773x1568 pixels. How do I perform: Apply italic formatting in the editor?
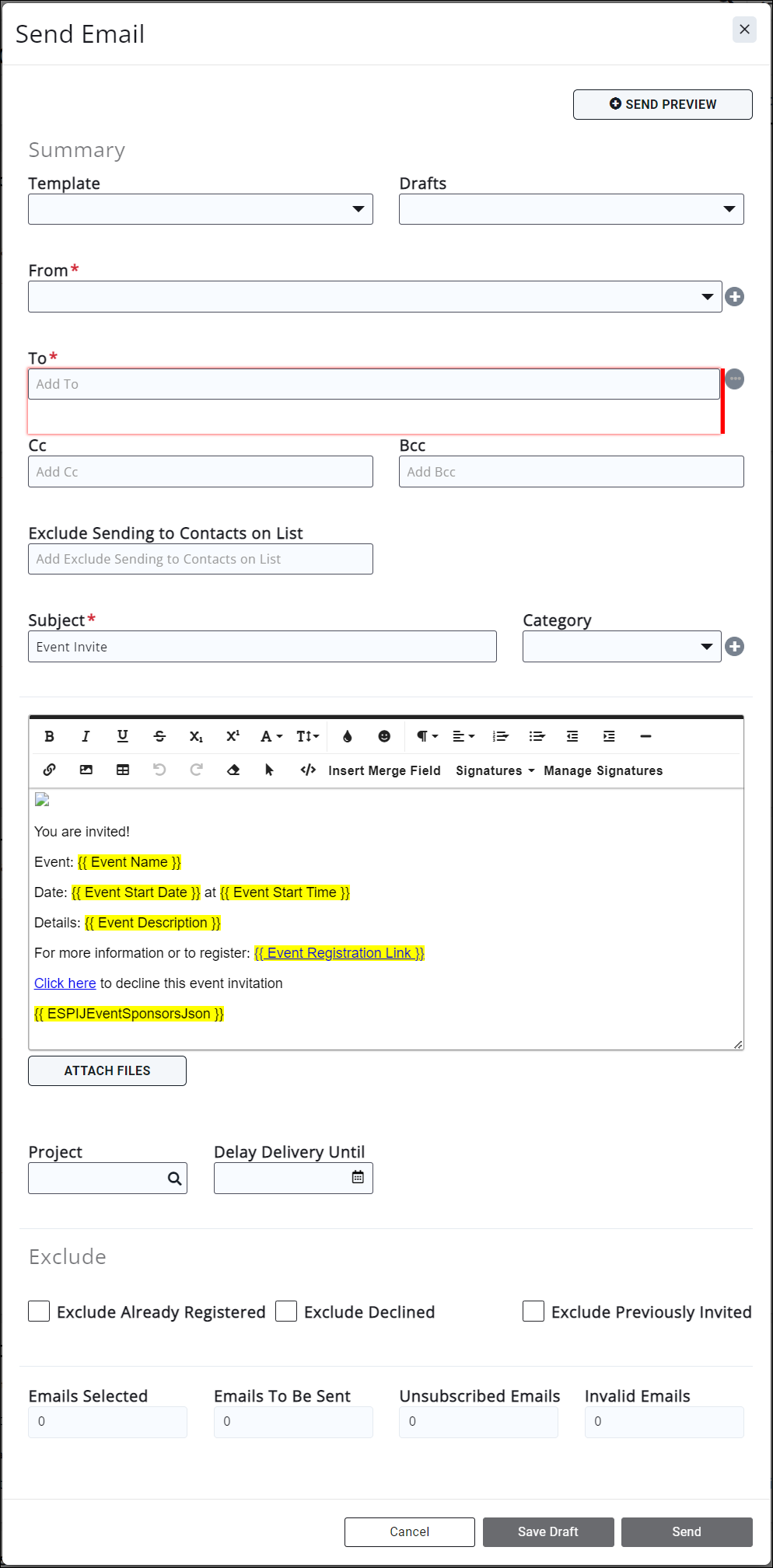coord(86,736)
